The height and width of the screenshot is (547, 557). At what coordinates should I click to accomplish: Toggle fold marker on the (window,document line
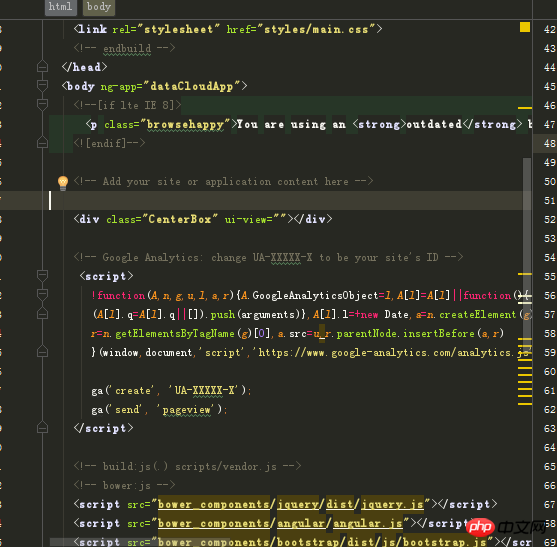[42, 351]
